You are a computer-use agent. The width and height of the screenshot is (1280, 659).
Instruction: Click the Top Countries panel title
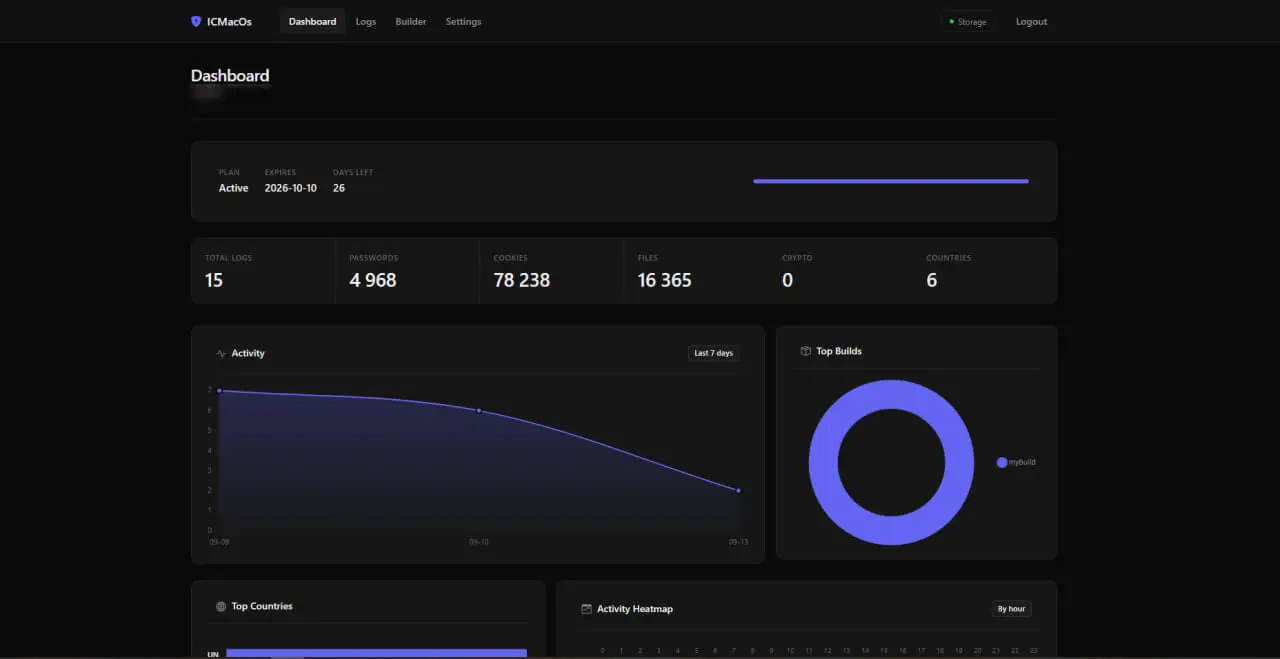point(262,606)
